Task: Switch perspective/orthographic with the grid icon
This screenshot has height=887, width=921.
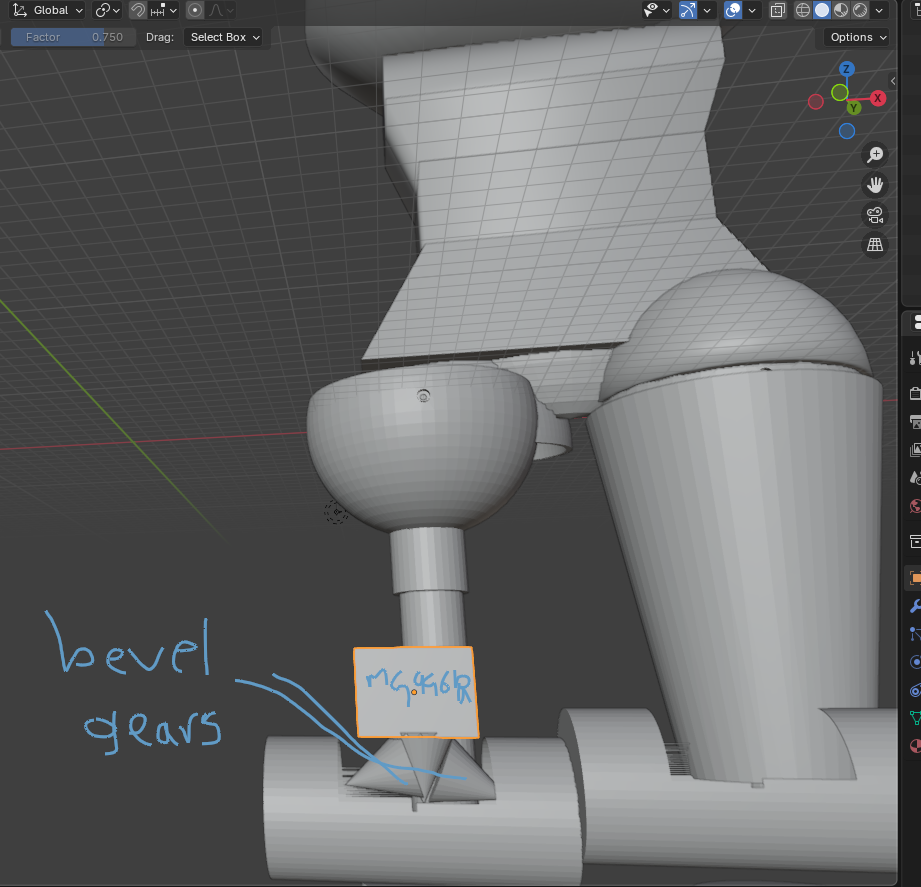Action: 875,245
